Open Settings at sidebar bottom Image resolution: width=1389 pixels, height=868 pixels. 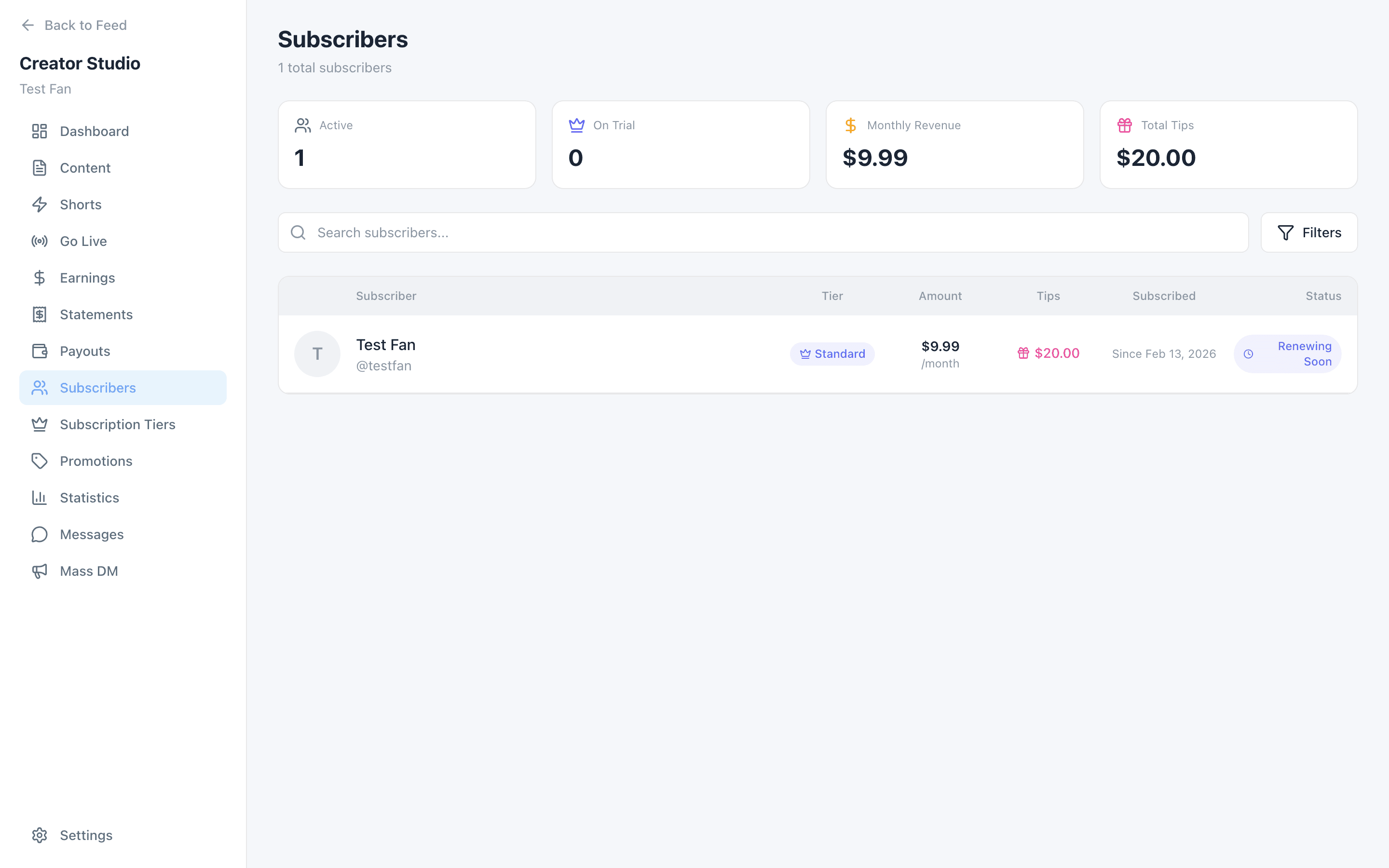click(x=123, y=836)
